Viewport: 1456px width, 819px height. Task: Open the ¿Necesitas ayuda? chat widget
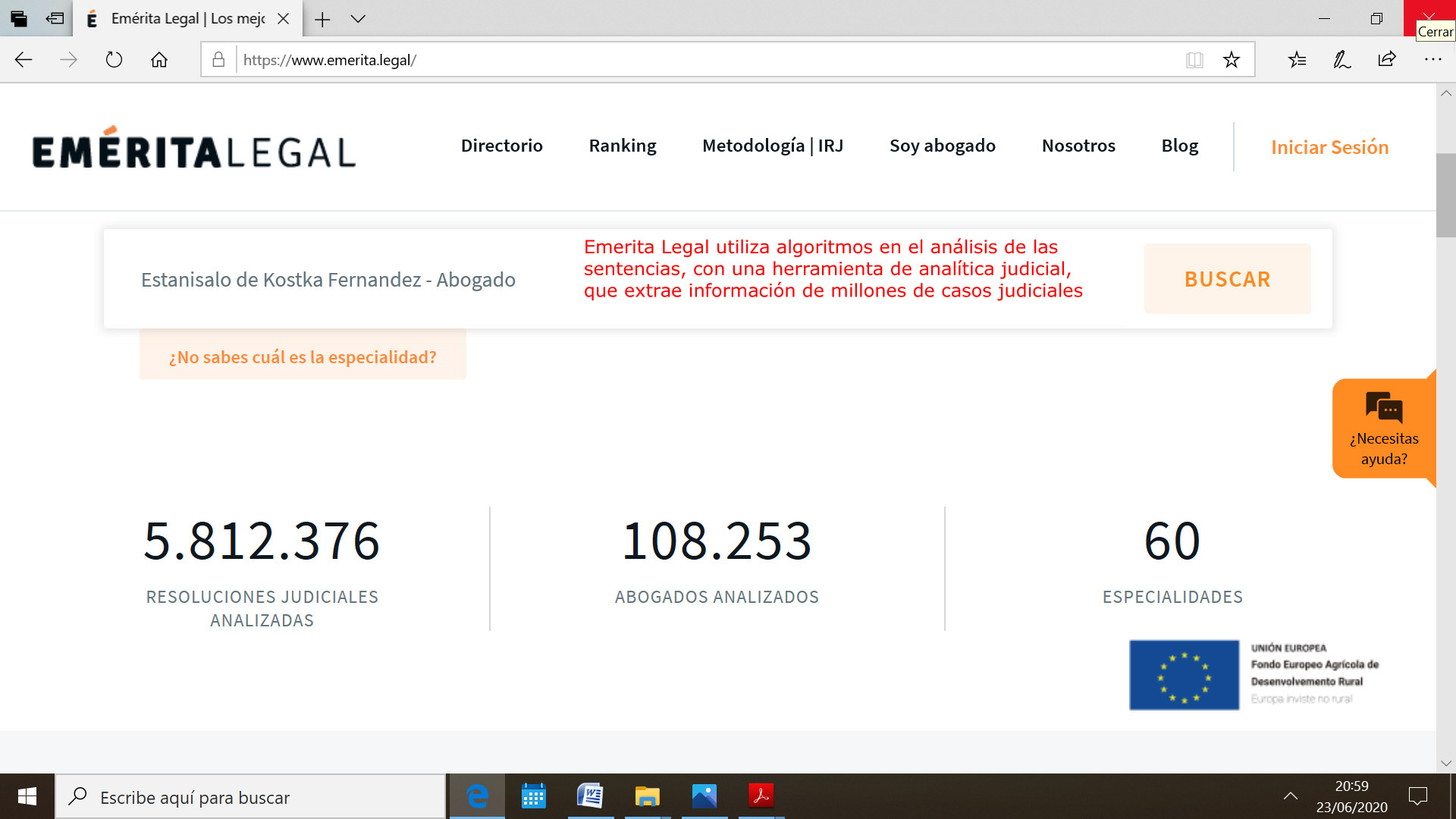[x=1383, y=428]
